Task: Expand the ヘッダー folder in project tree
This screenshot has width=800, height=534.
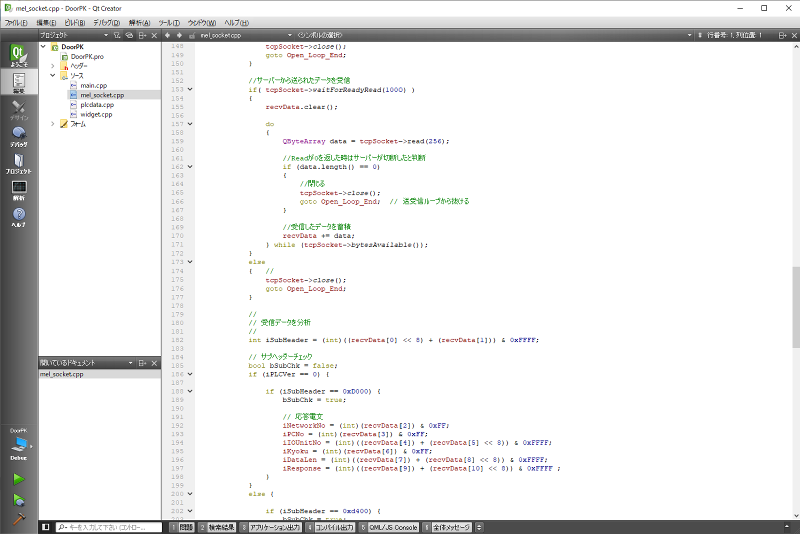Action: 53,66
